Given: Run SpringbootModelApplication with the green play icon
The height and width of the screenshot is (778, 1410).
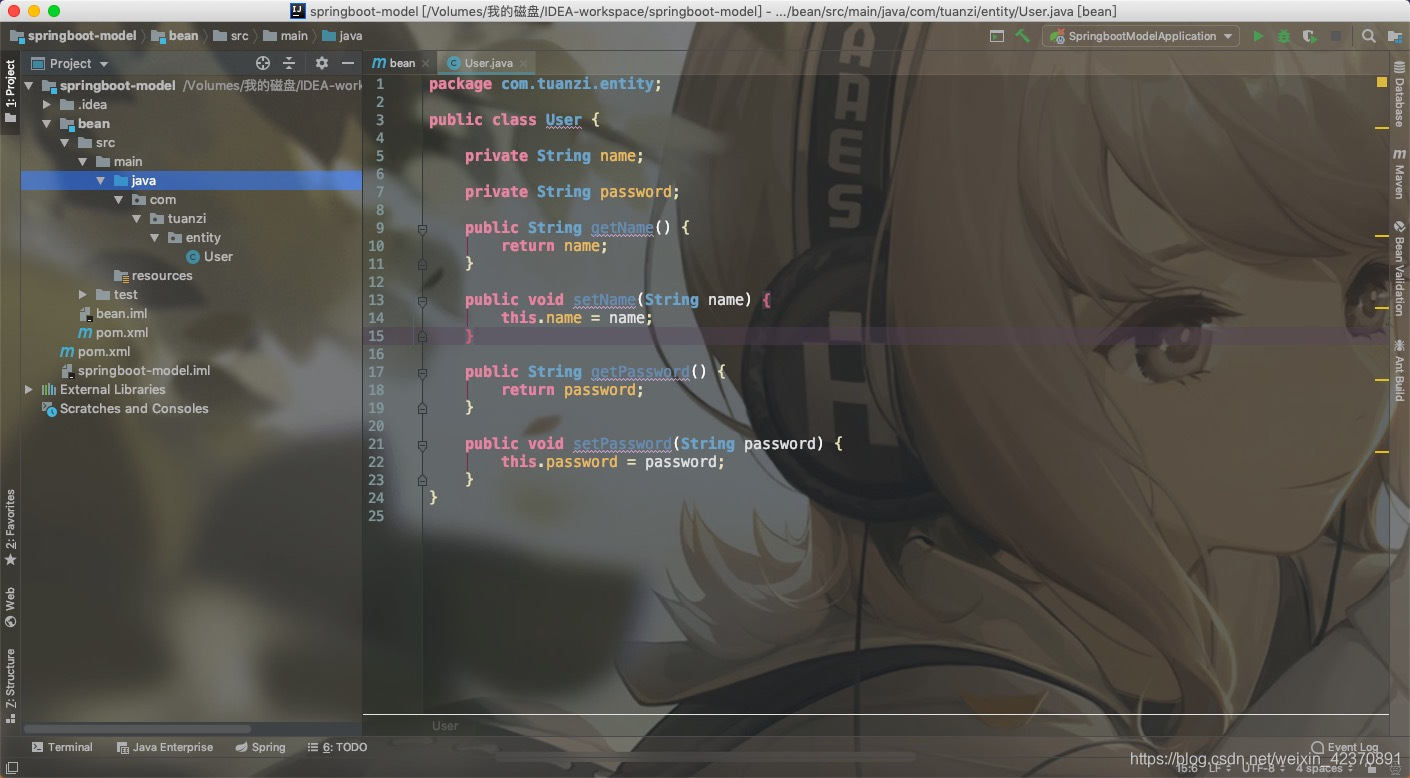Looking at the screenshot, I should tap(1258, 36).
